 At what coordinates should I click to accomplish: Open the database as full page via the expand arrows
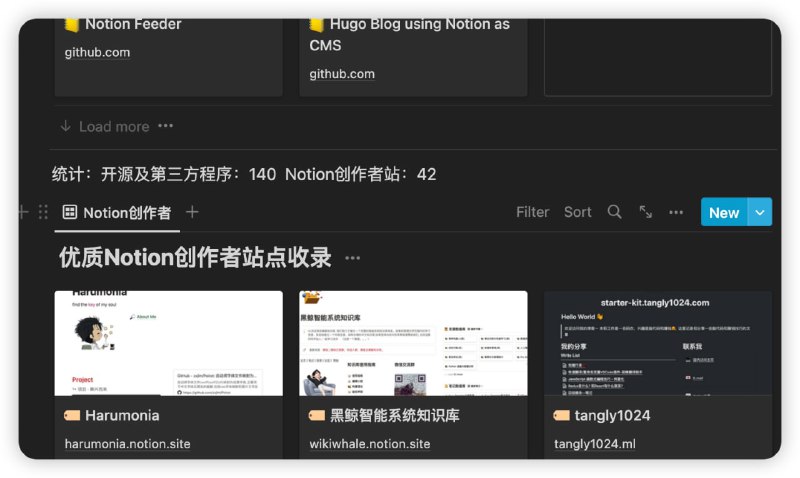click(x=645, y=212)
